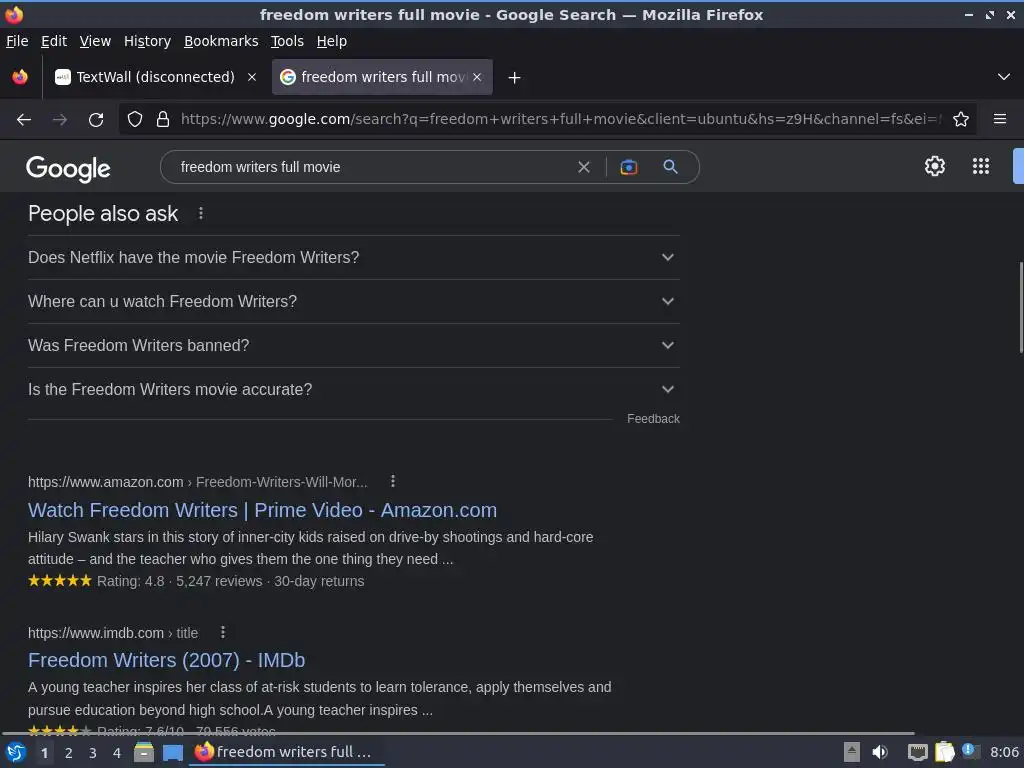
Task: Expand 'Where can u watch Freedom Writers?'
Action: [x=353, y=302]
